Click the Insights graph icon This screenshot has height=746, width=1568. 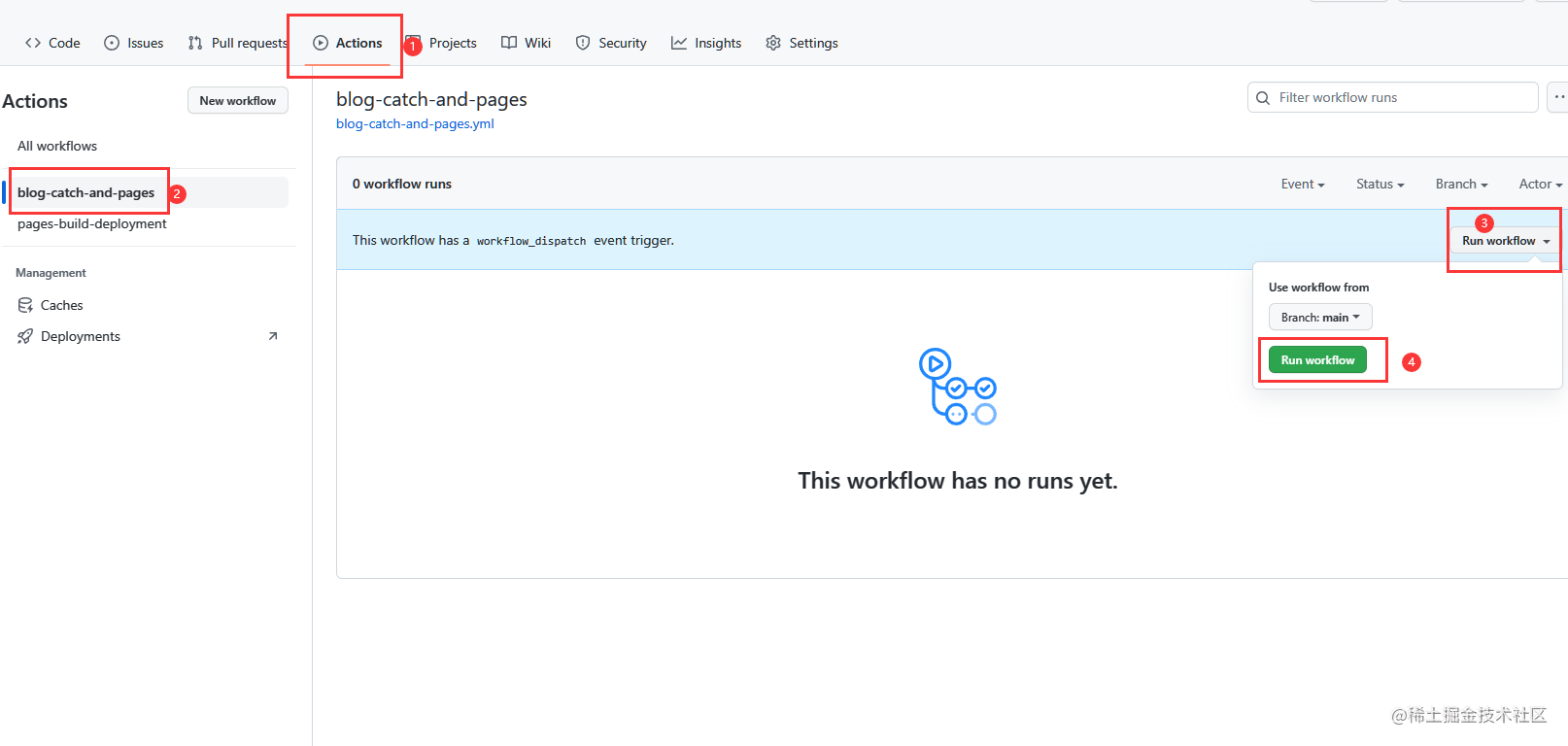pos(679,43)
